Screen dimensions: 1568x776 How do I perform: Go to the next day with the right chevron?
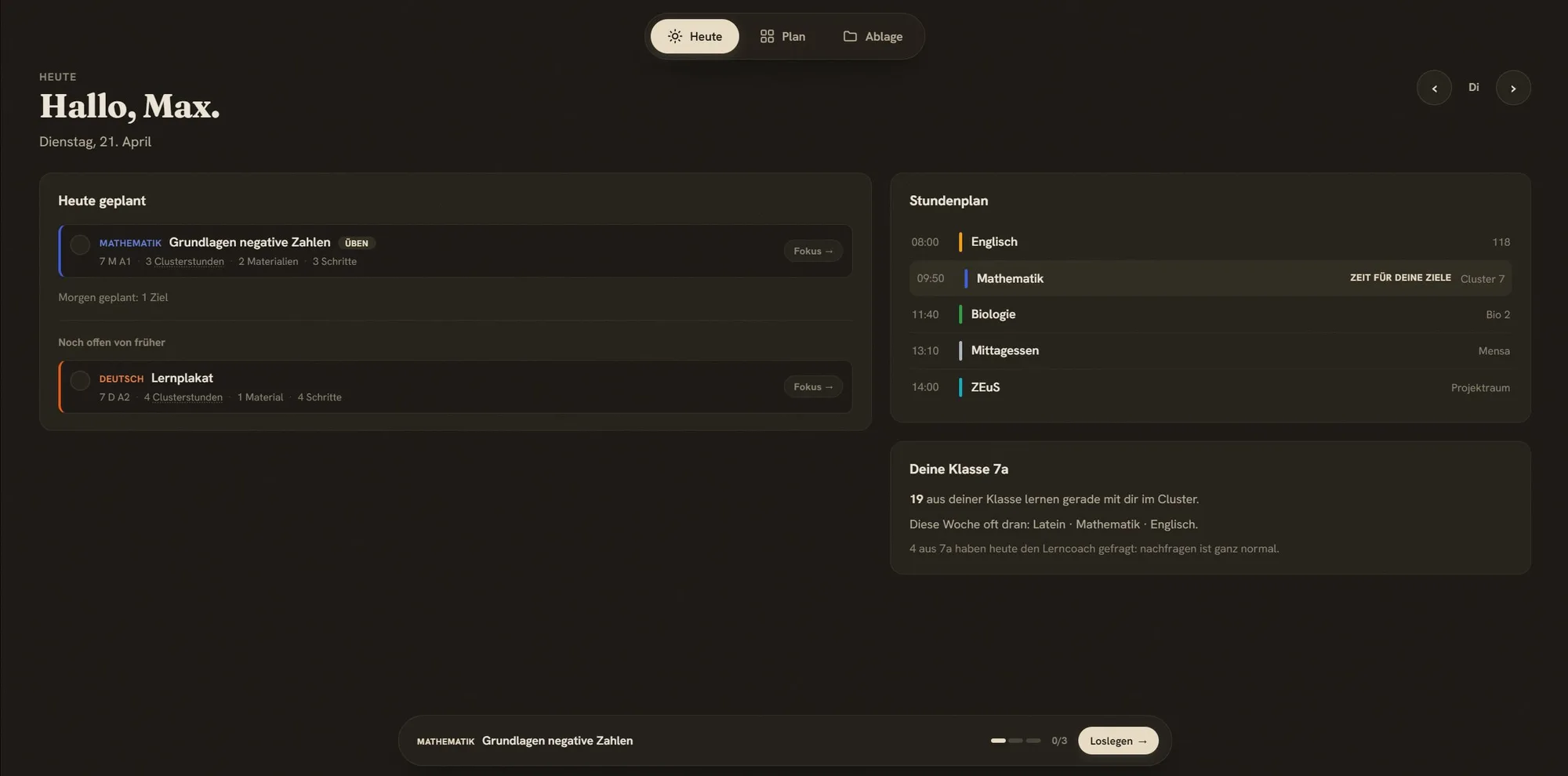pyautogui.click(x=1513, y=88)
